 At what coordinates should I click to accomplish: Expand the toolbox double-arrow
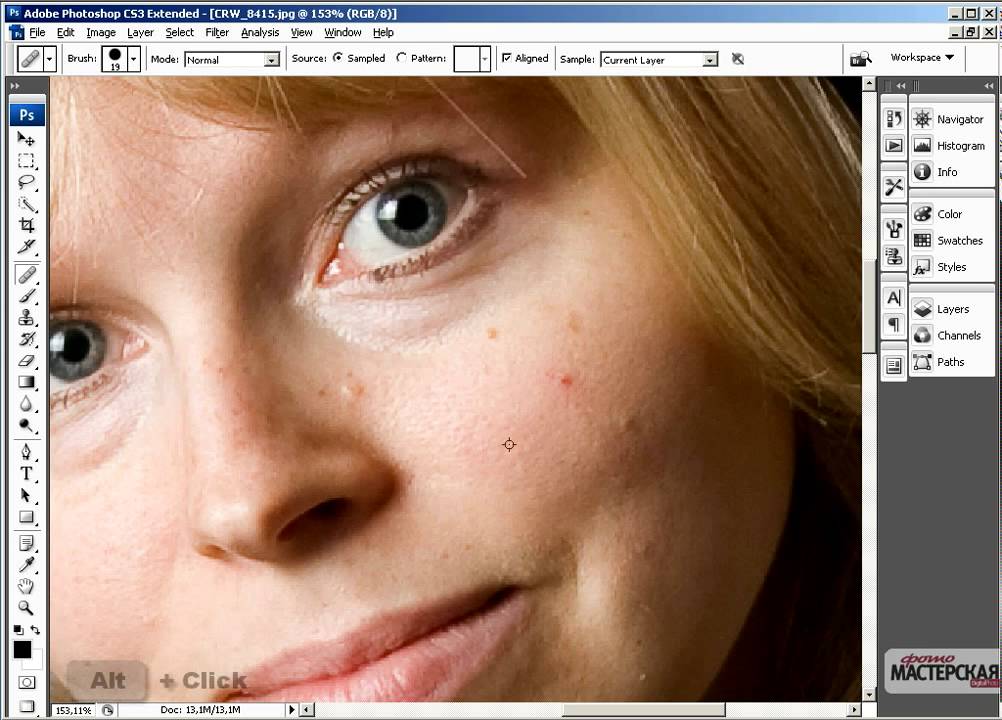(x=15, y=86)
